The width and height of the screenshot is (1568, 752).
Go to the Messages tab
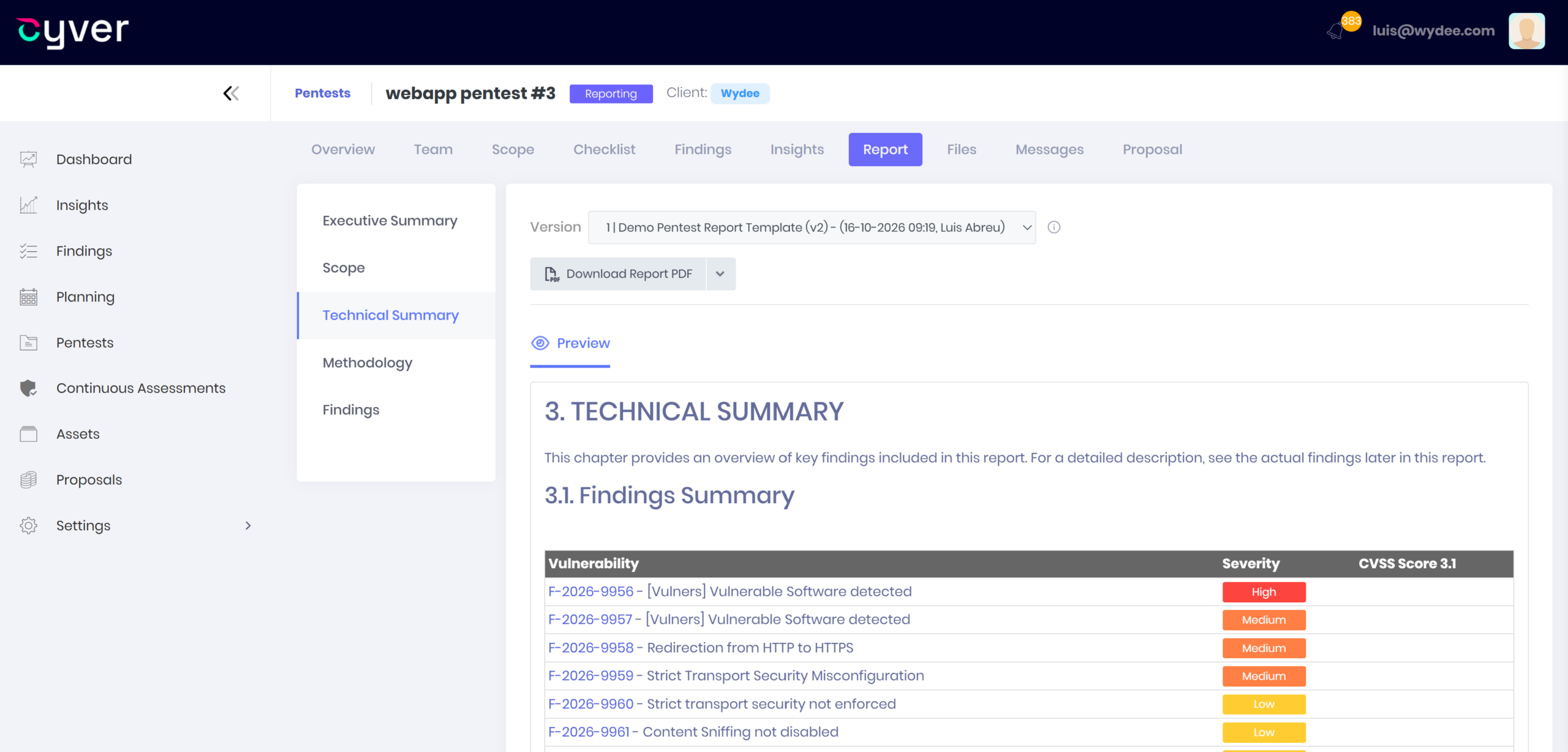pyautogui.click(x=1049, y=150)
